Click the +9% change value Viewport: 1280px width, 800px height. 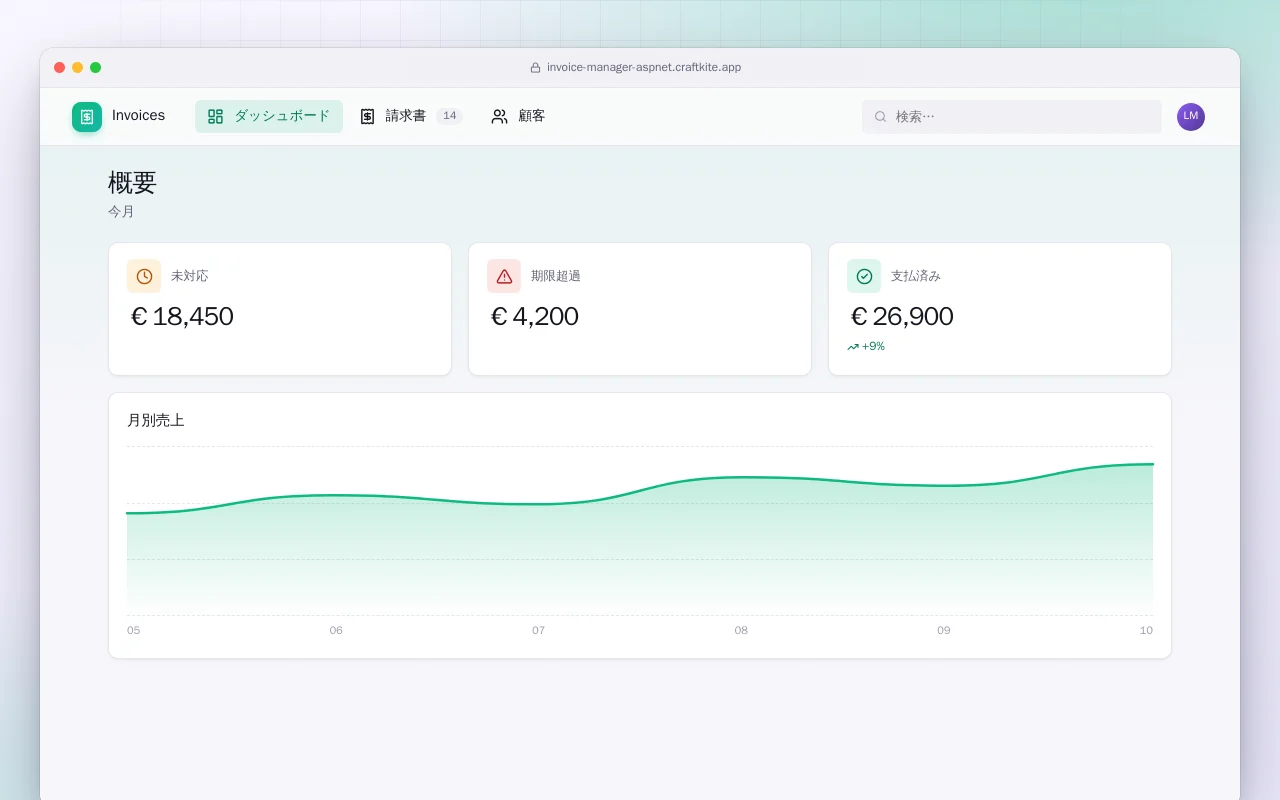[x=873, y=347]
